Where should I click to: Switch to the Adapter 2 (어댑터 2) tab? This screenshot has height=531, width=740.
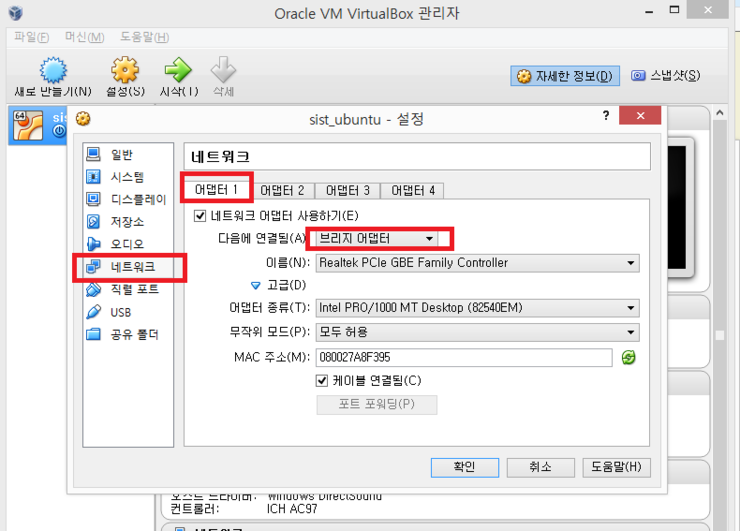pyautogui.click(x=282, y=190)
